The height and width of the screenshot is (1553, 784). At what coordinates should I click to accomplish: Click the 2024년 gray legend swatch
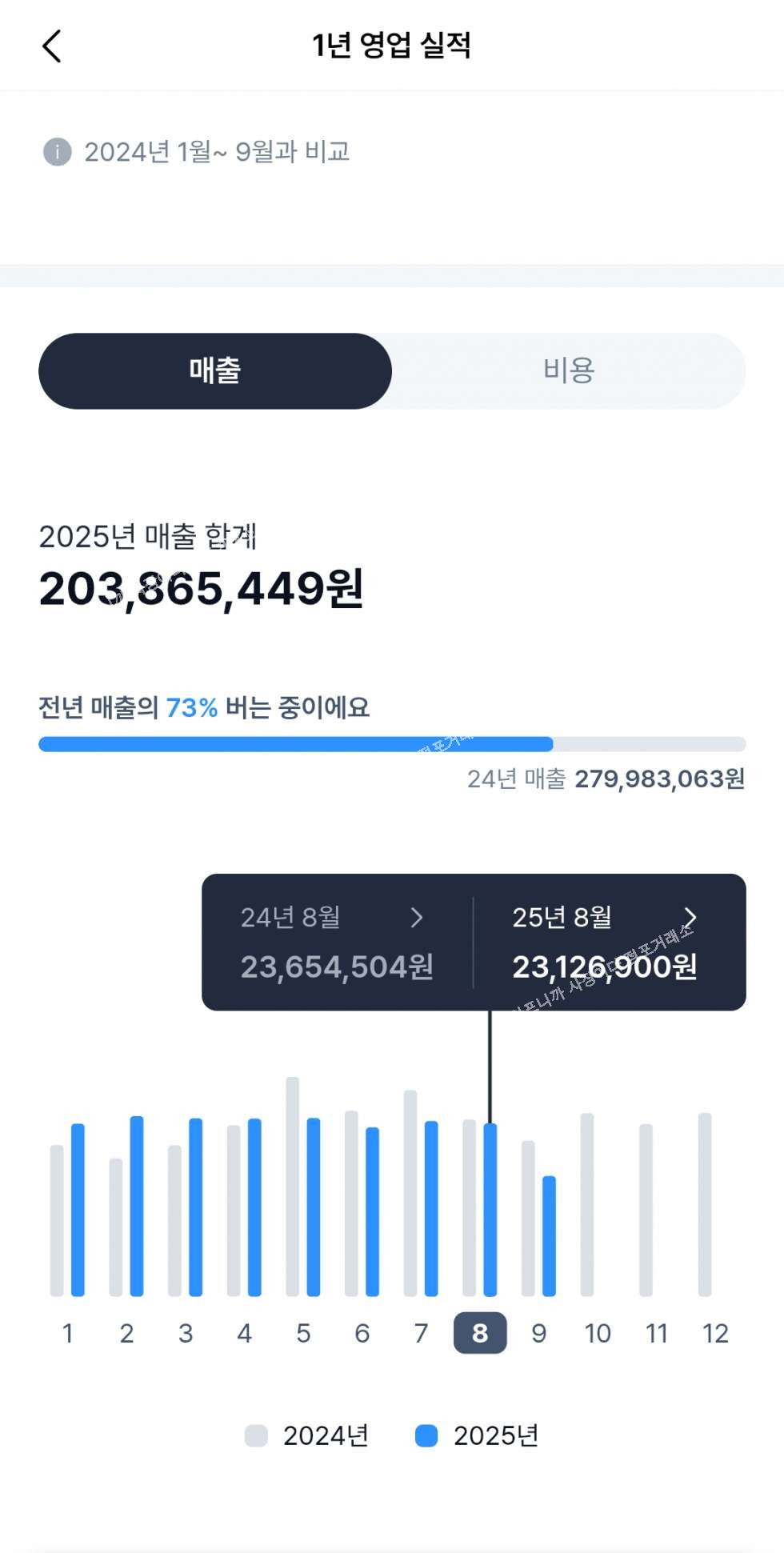(256, 1435)
